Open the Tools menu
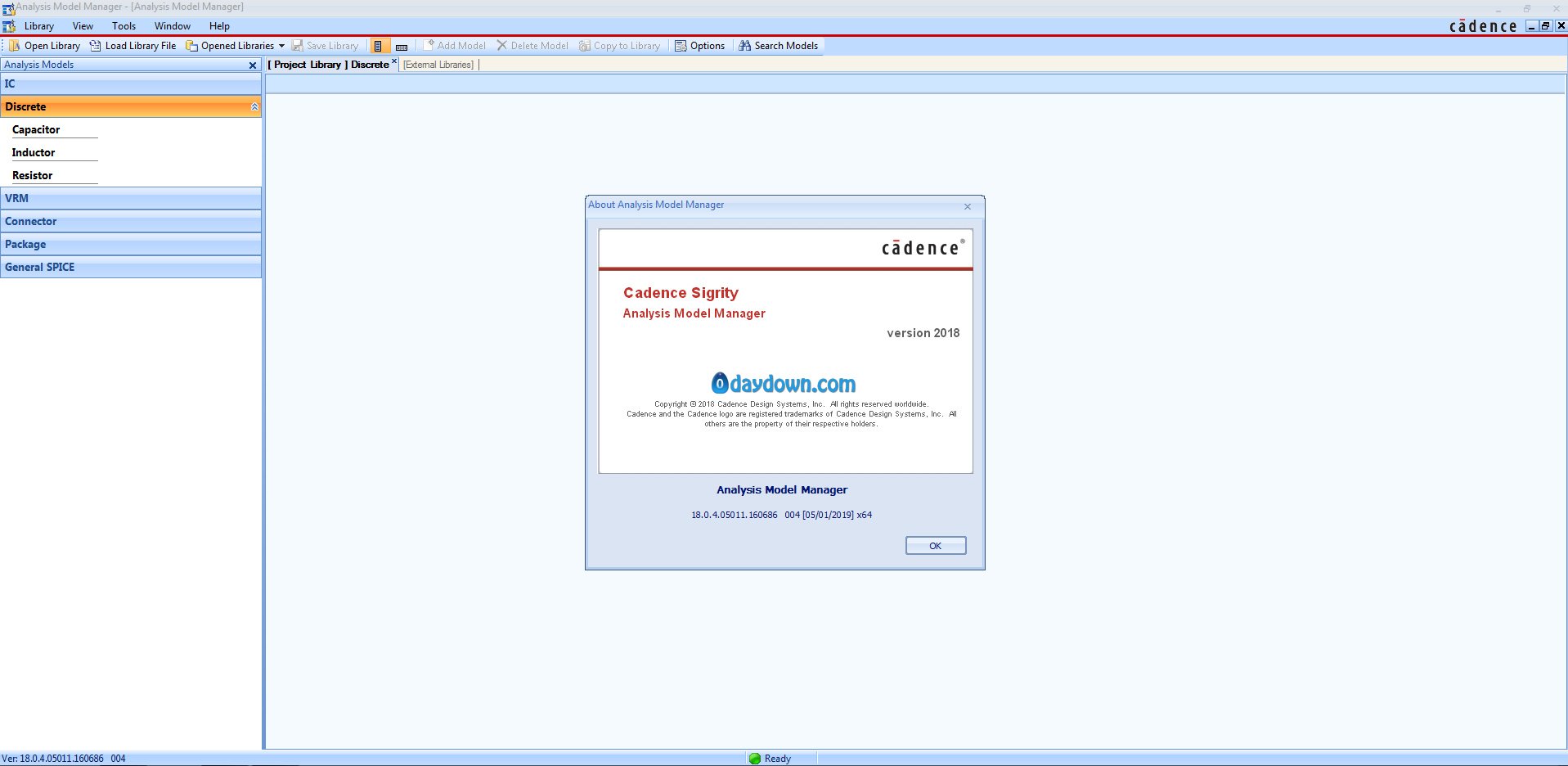Image resolution: width=1568 pixels, height=766 pixels. 124,26
